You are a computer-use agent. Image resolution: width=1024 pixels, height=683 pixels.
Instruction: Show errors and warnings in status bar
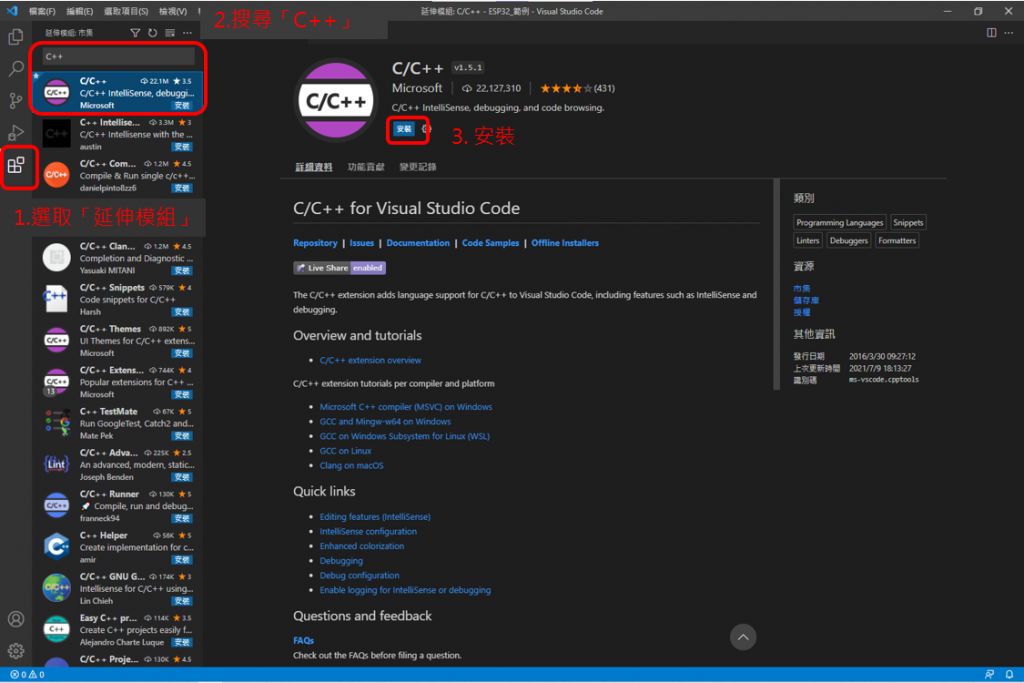pyautogui.click(x=27, y=675)
